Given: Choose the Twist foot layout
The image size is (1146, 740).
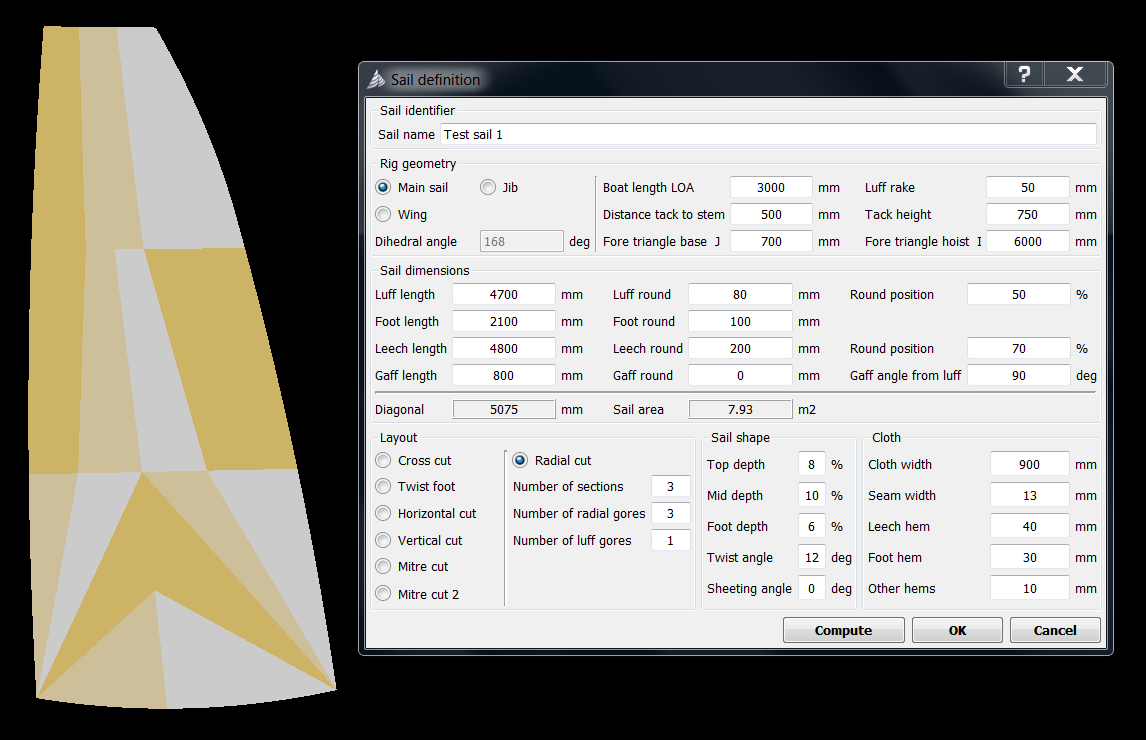Looking at the screenshot, I should pyautogui.click(x=383, y=486).
